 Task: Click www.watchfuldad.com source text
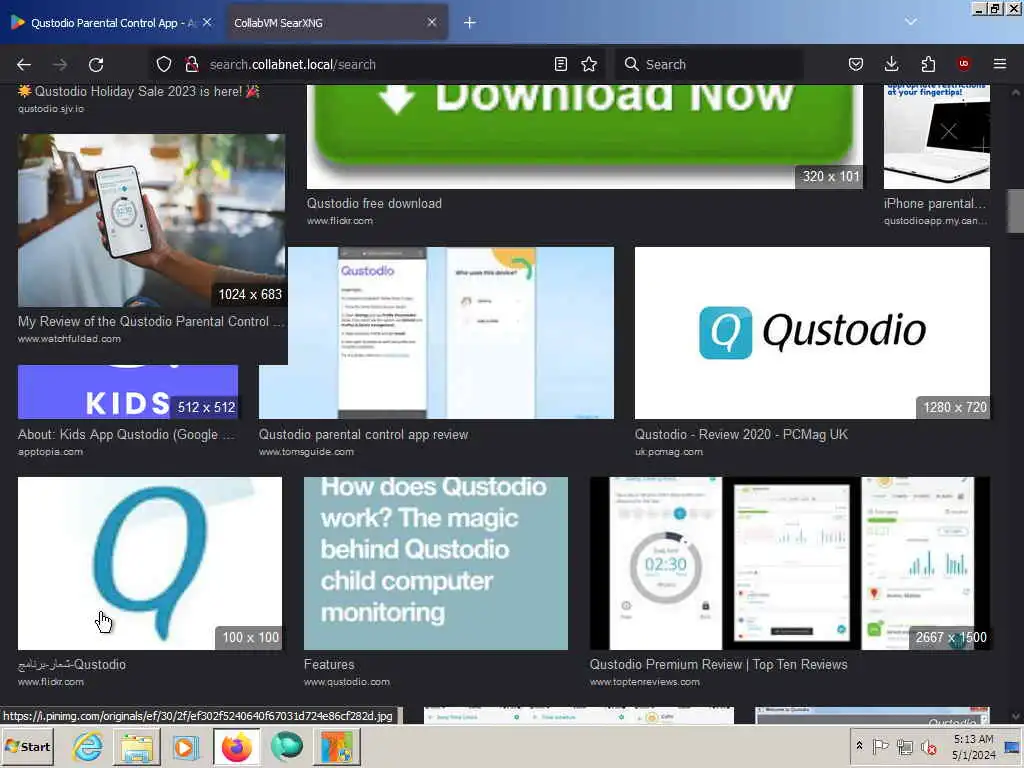point(69,338)
